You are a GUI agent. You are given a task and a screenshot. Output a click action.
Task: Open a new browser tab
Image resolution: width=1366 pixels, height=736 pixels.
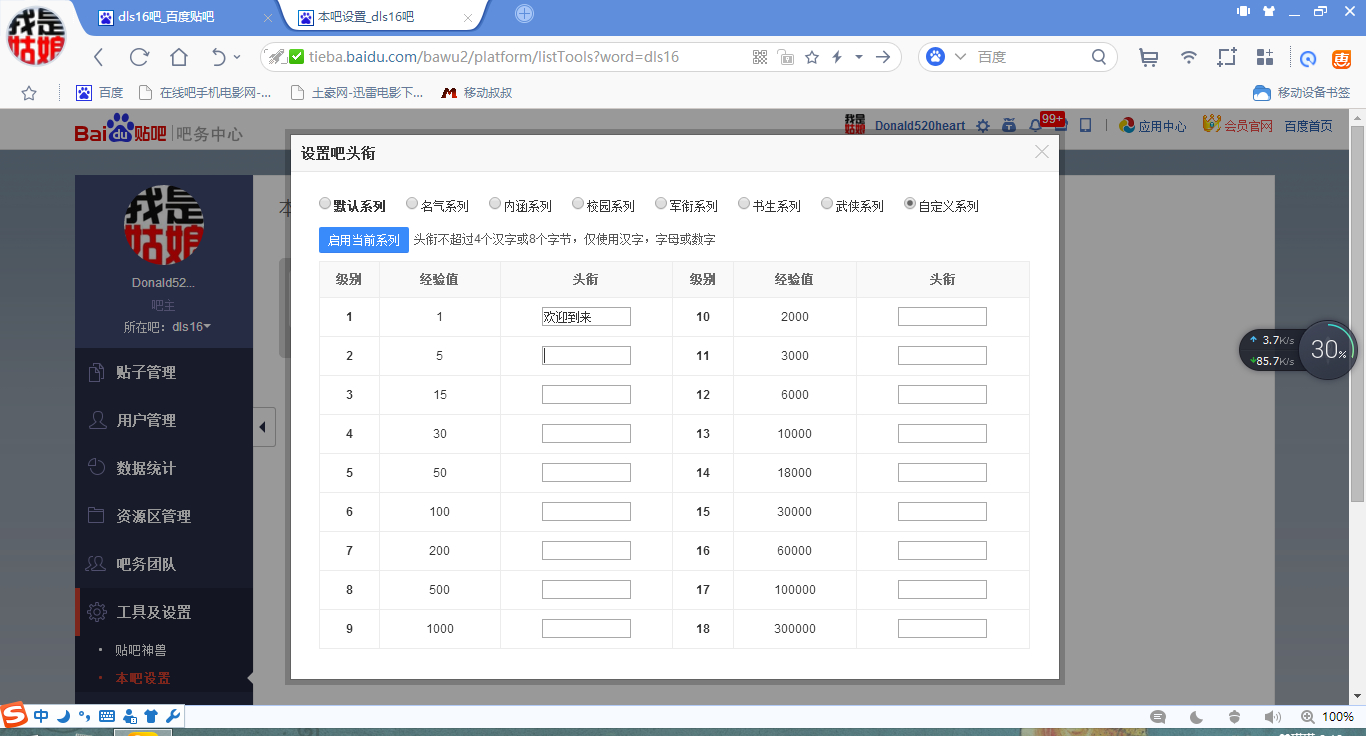[524, 13]
